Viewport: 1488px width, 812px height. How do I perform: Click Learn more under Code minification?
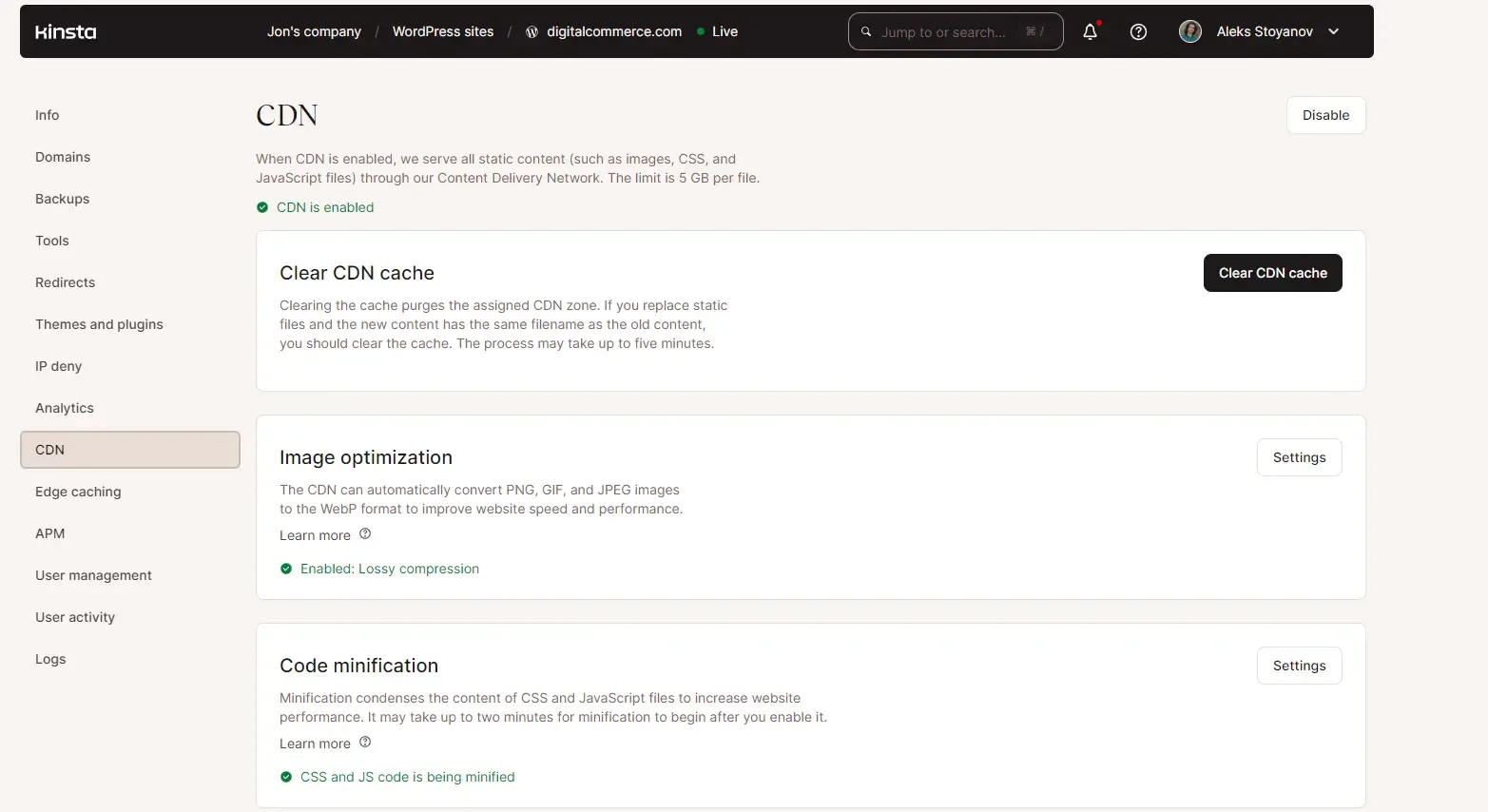pyautogui.click(x=315, y=743)
